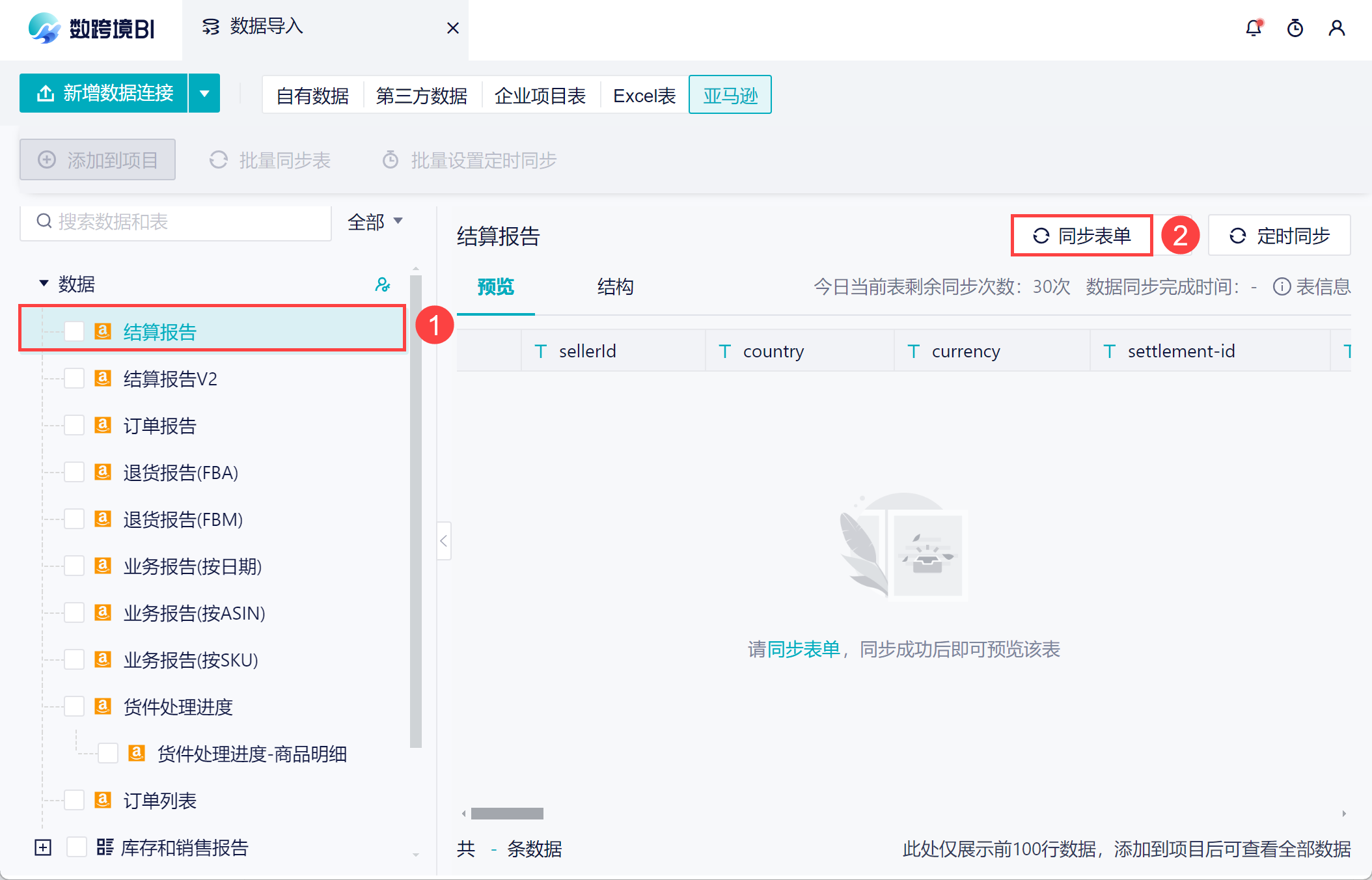
Task: Tick the 退货报告(FBA) checkbox
Action: (74, 473)
